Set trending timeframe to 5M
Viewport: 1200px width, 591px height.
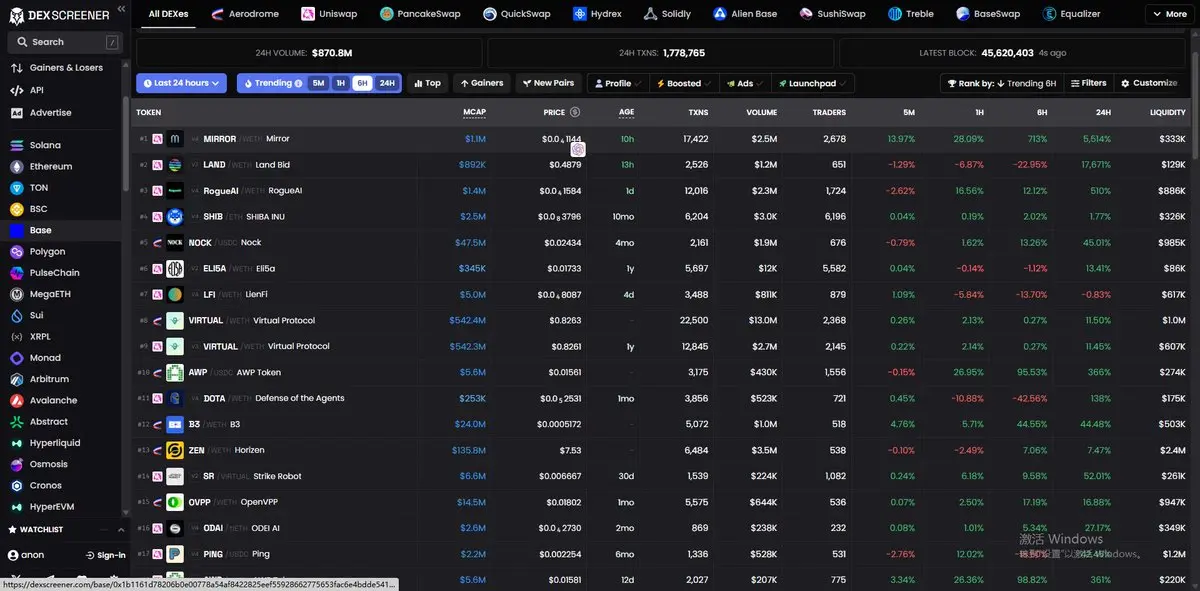point(318,83)
